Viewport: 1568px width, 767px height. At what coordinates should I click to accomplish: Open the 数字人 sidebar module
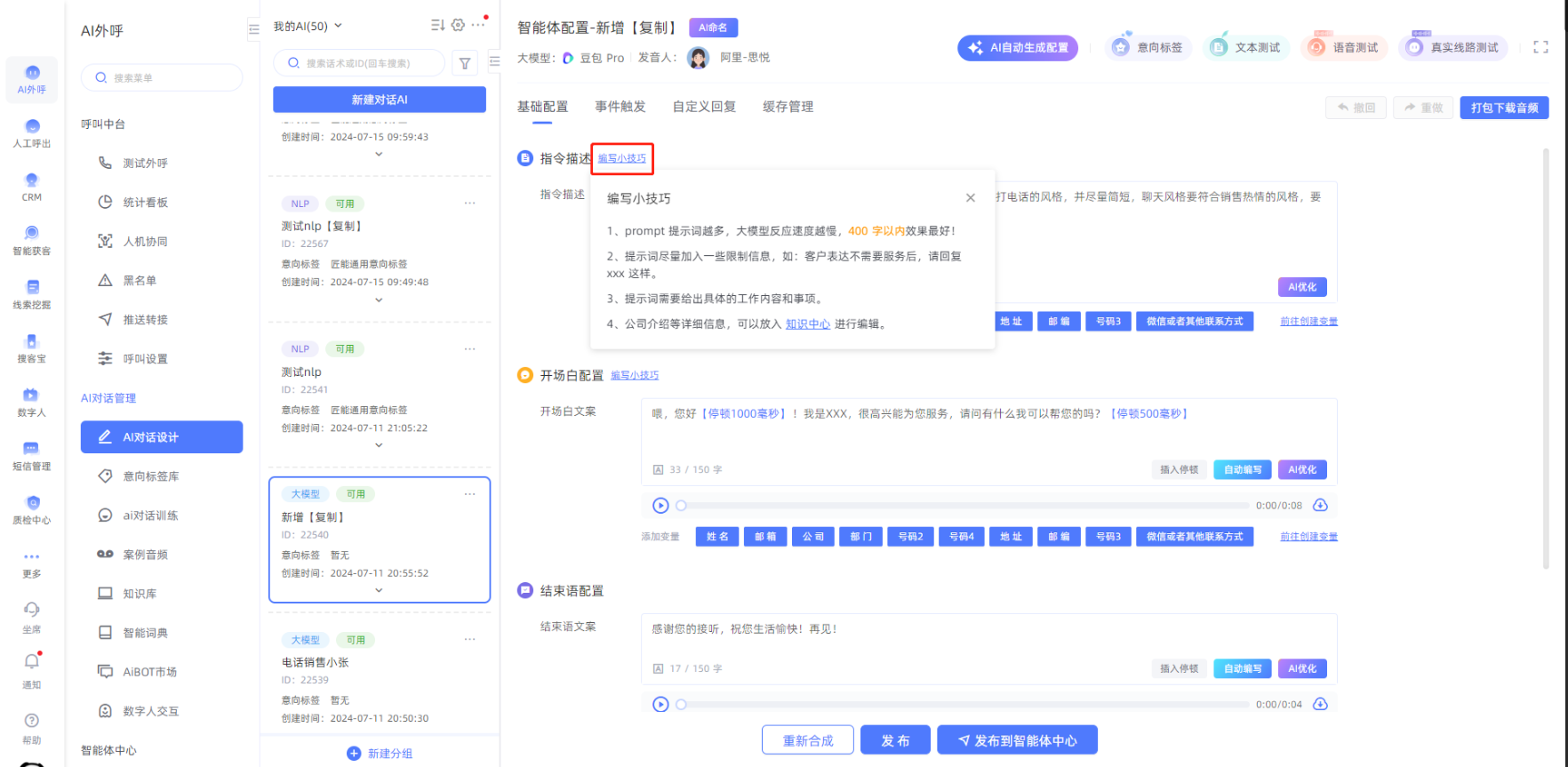[x=32, y=403]
